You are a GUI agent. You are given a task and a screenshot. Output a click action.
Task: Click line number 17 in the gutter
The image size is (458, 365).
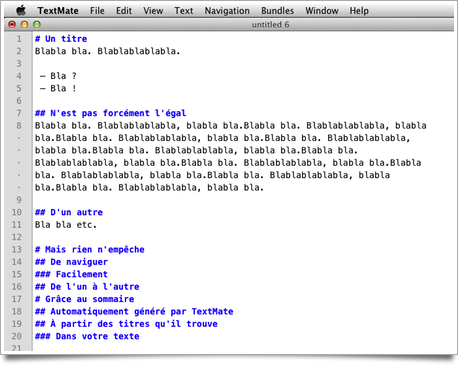point(17,299)
